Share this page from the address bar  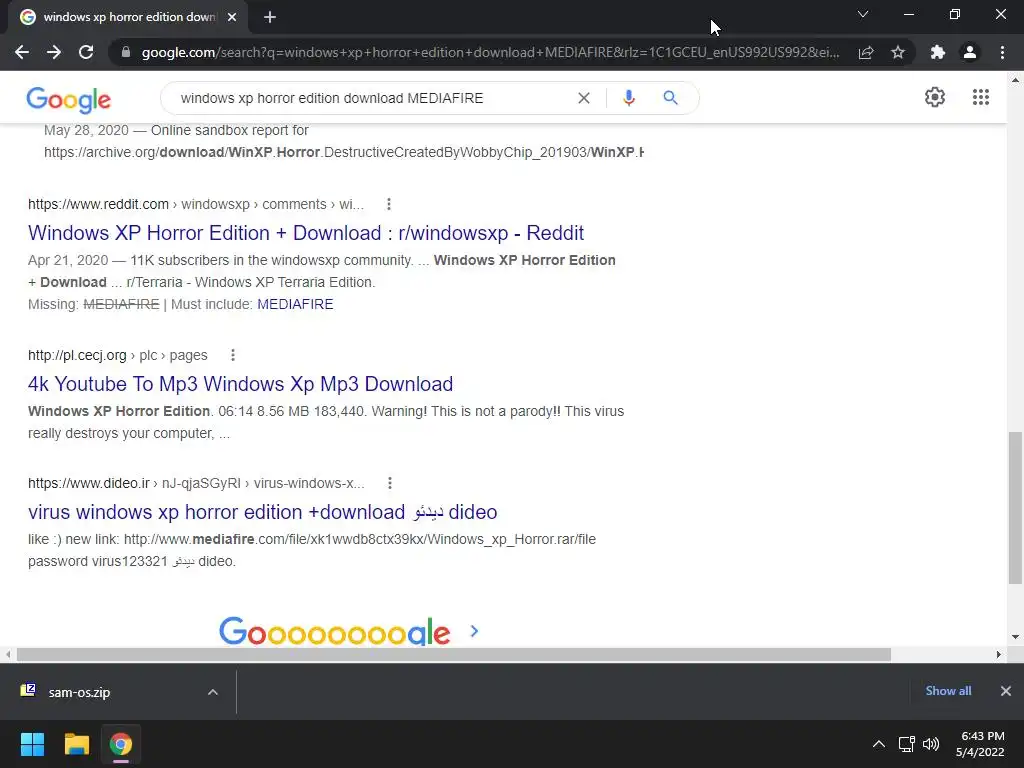(866, 52)
